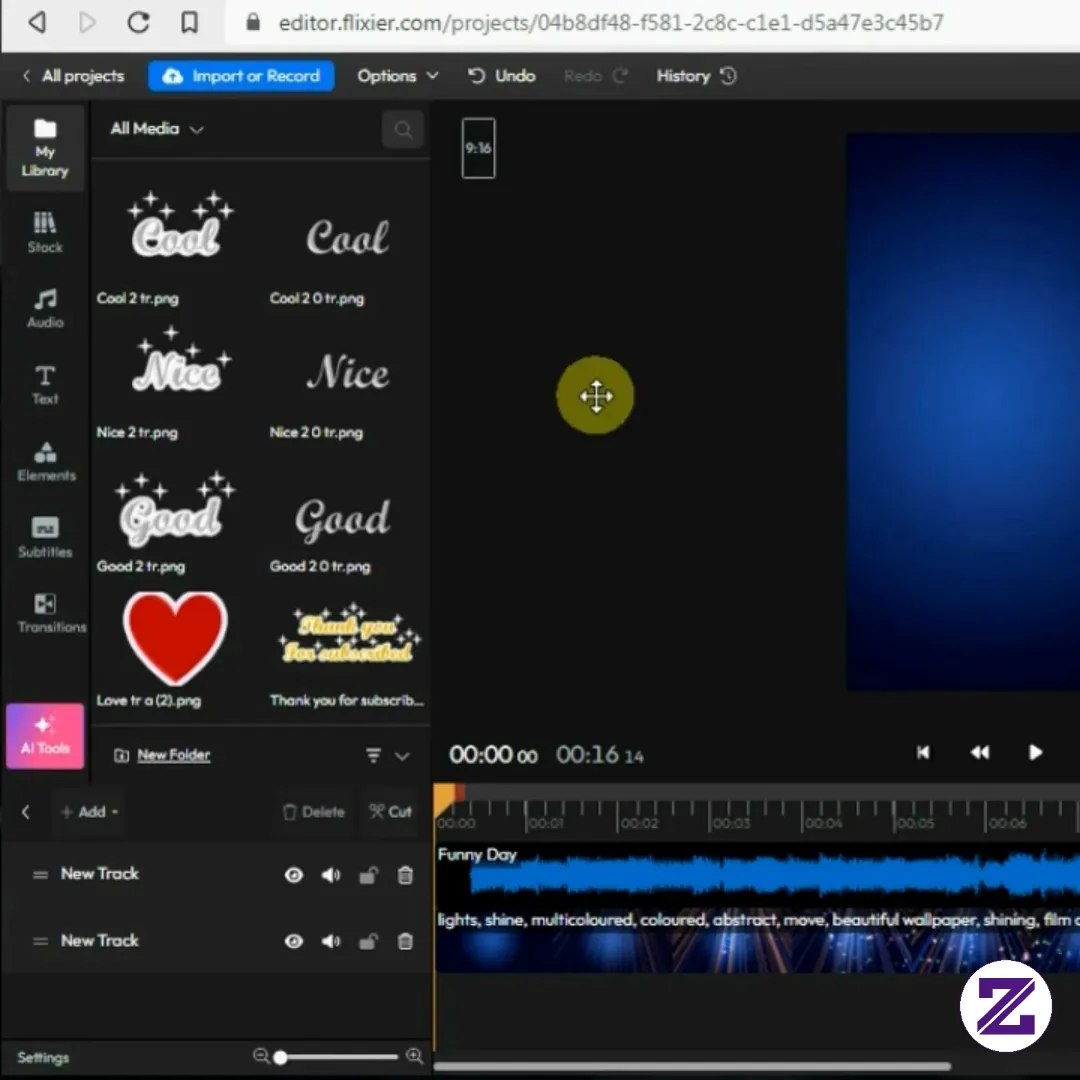1080x1080 pixels.
Task: Zoom in the timeline
Action: tap(415, 1056)
